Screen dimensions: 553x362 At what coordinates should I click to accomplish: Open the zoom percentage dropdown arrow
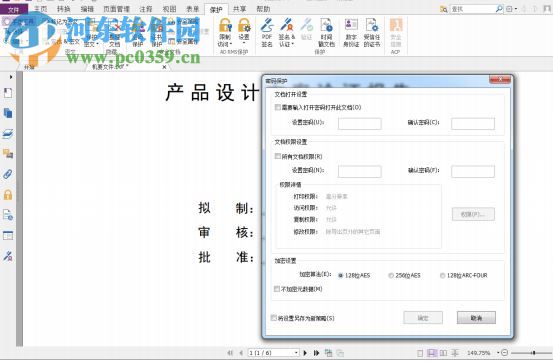coord(498,352)
